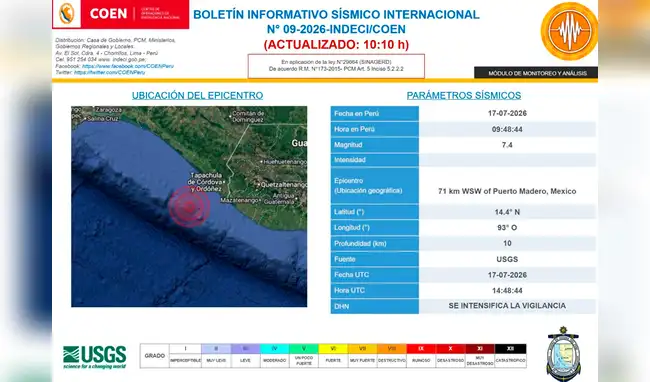Image resolution: width=650 pixels, height=382 pixels.
Task: Click the 'Intensidad' row label
Action: [350, 160]
